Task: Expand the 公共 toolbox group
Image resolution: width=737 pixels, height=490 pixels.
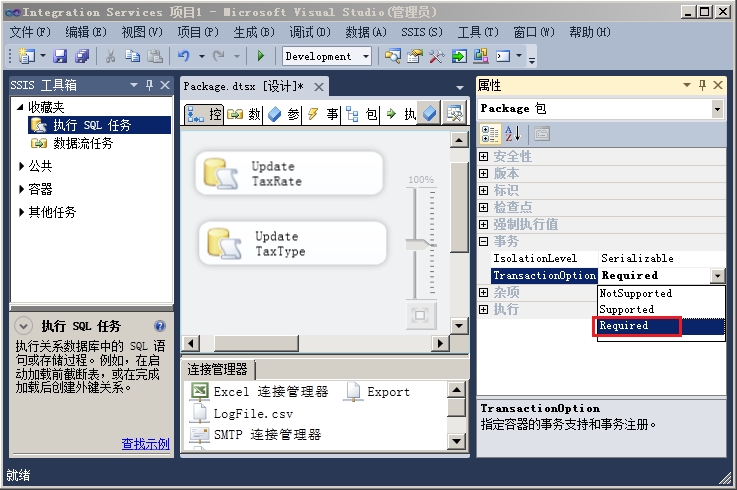Action: [21, 166]
